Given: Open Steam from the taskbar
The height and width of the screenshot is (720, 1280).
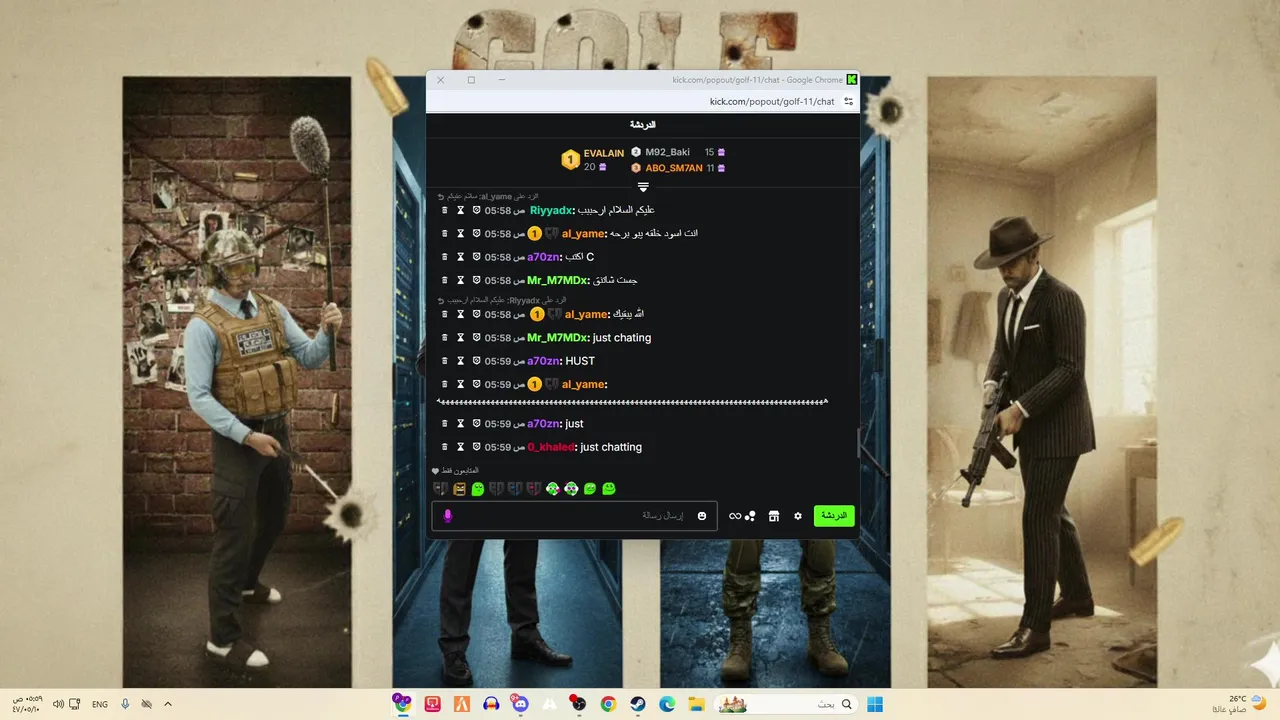Looking at the screenshot, I should [x=637, y=704].
